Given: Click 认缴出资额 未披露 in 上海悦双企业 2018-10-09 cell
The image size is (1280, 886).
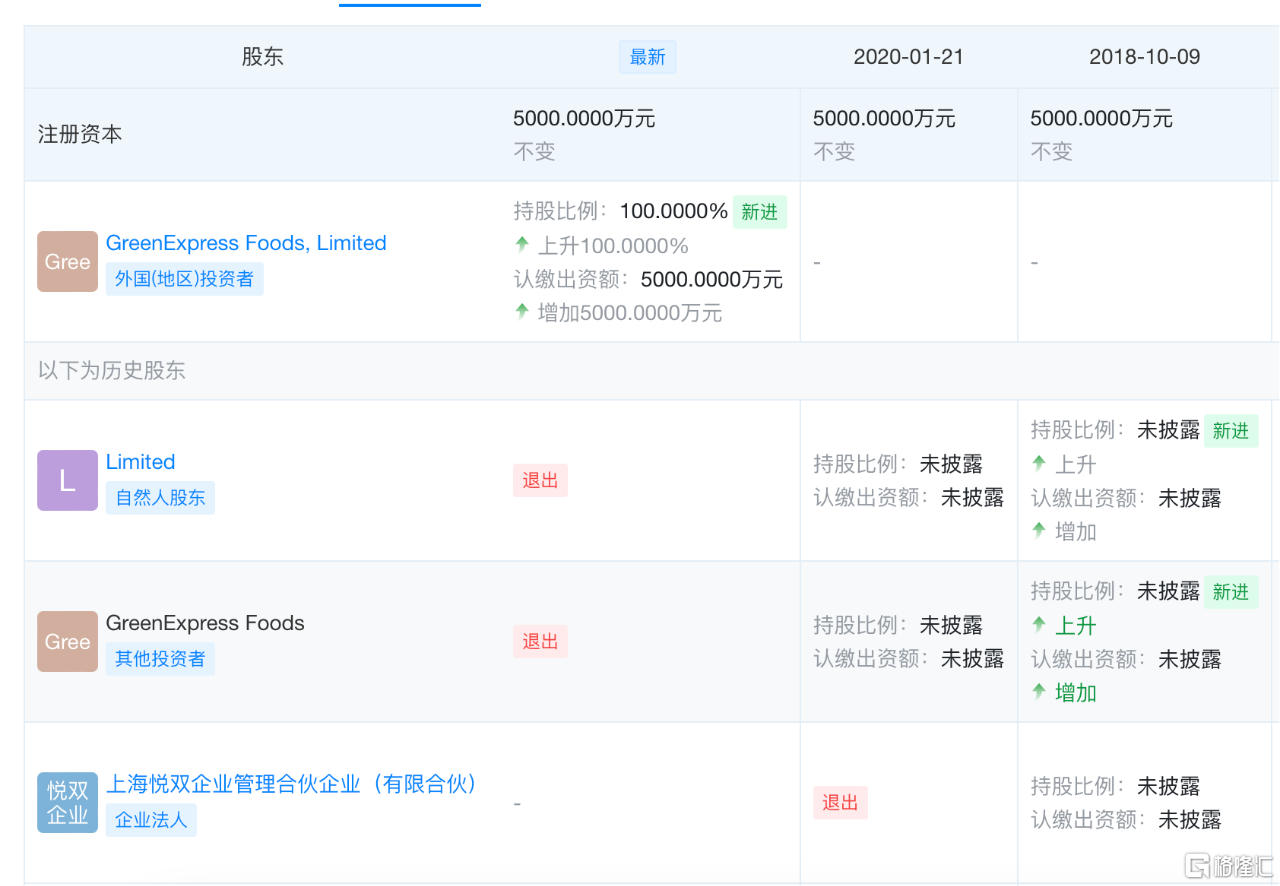Looking at the screenshot, I should (x=1190, y=820).
